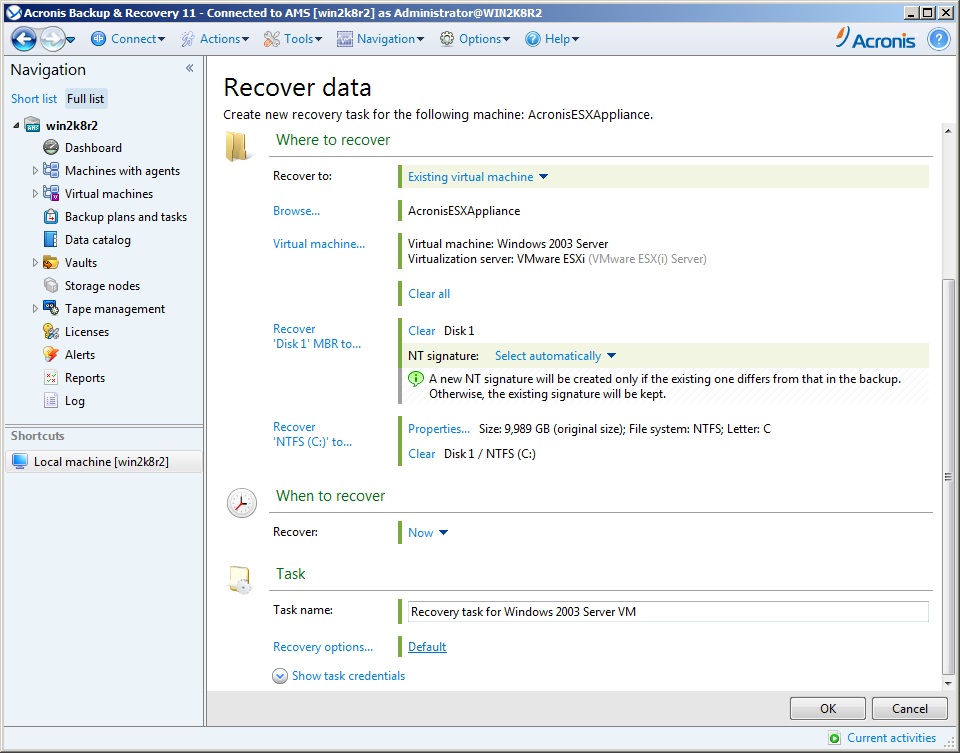Click Recover 'NTFS (C:)' to... link
Viewport: 960px width, 753px height.
(x=312, y=434)
